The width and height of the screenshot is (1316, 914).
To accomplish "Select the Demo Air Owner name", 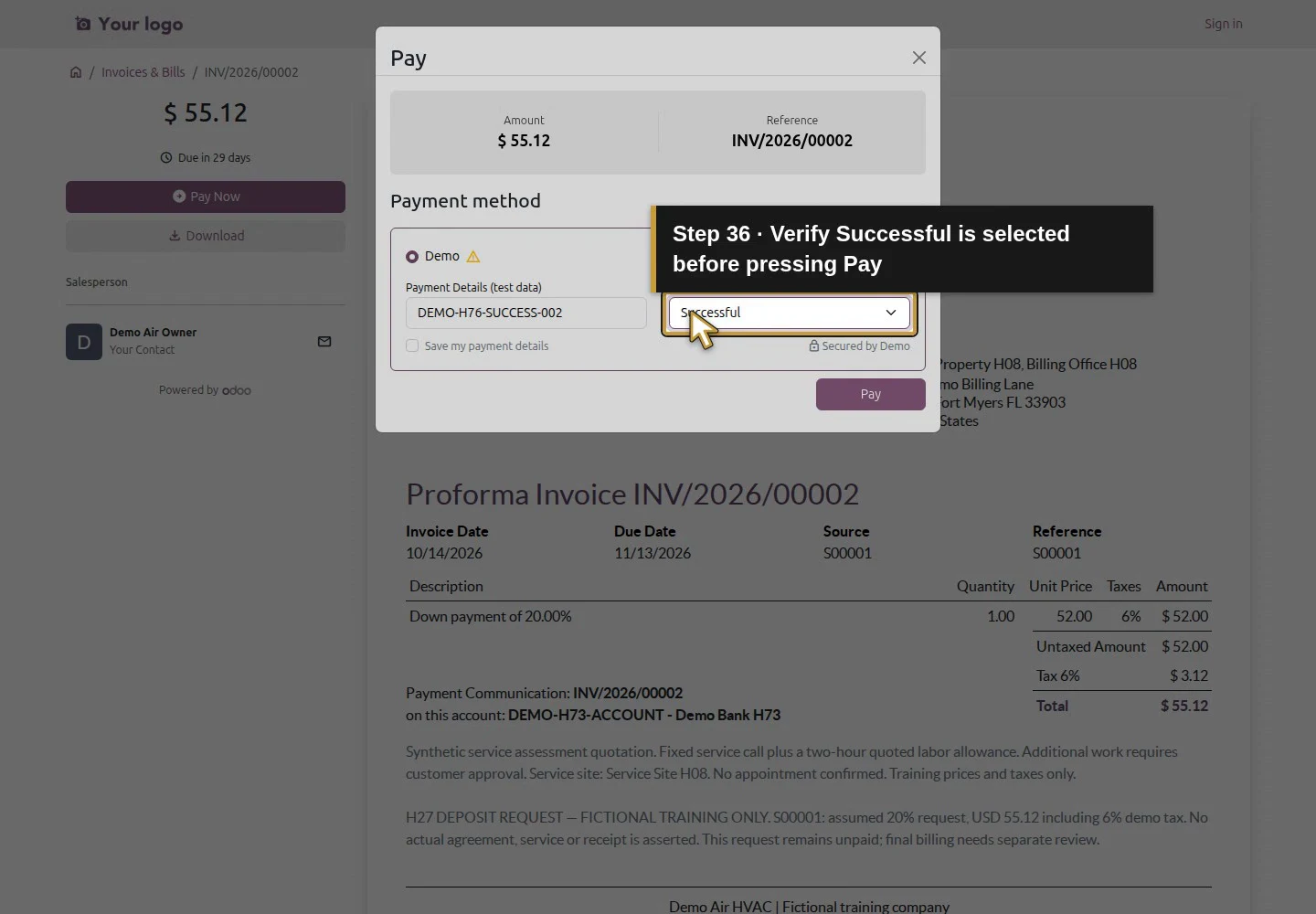I will (153, 333).
